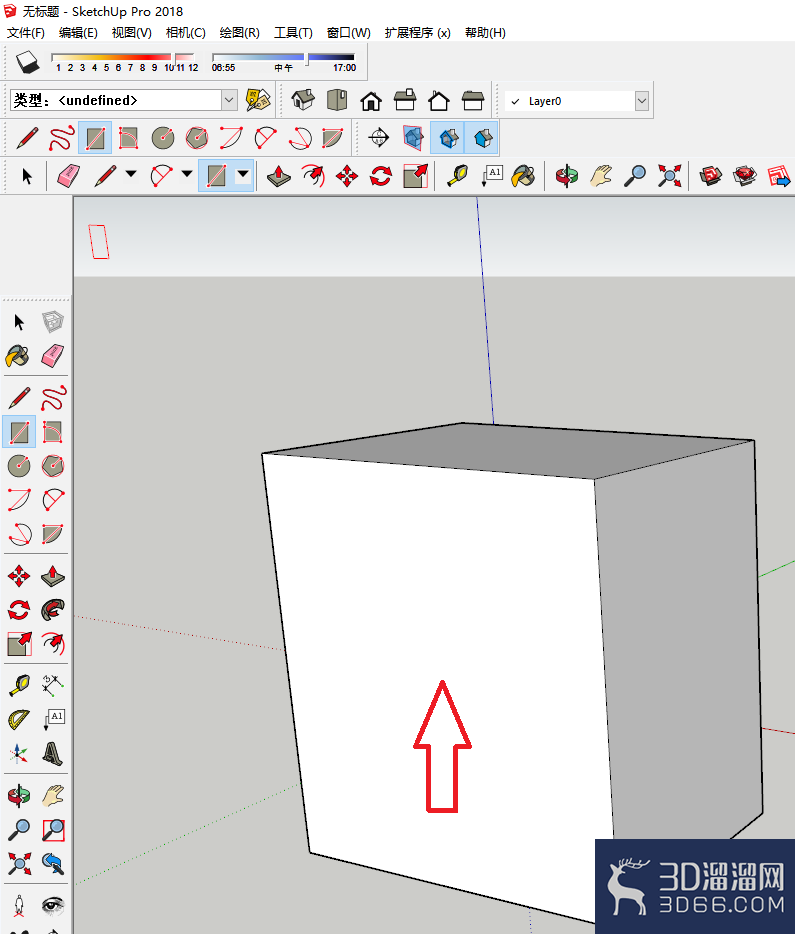Open the 绘图(R) menu
Image resolution: width=795 pixels, height=934 pixels.
coord(239,33)
